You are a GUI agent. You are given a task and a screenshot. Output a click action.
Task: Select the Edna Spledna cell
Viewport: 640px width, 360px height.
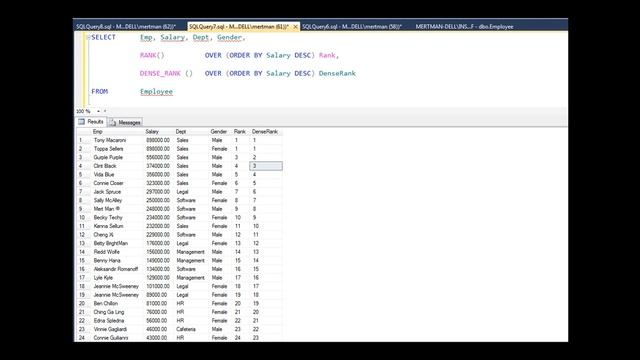118,320
